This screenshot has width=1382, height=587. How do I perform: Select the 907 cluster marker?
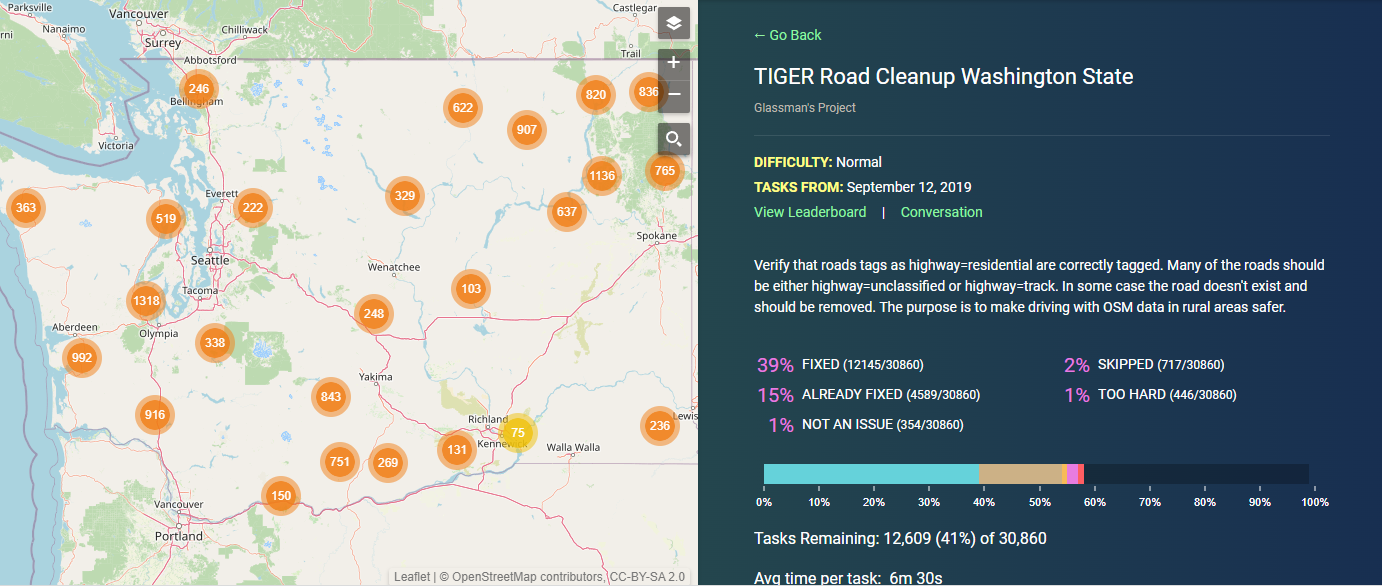click(527, 130)
